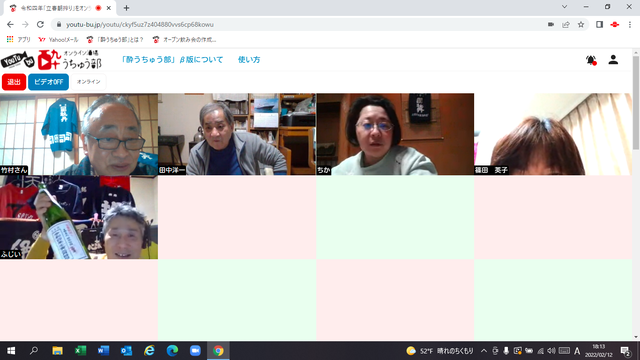Select 篠田 英子 video tile
The image size is (640, 360).
pyautogui.click(x=553, y=134)
